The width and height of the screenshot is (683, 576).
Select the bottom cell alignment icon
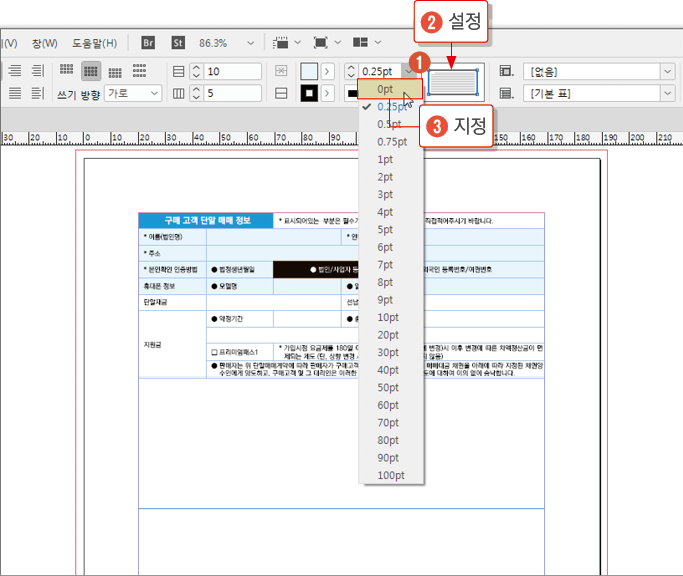115,72
